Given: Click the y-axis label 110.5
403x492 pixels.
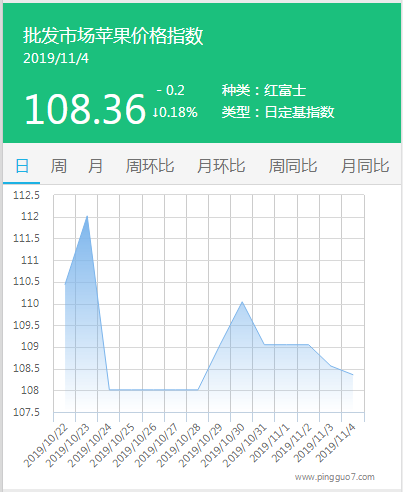Looking at the screenshot, I should pyautogui.click(x=26, y=282).
